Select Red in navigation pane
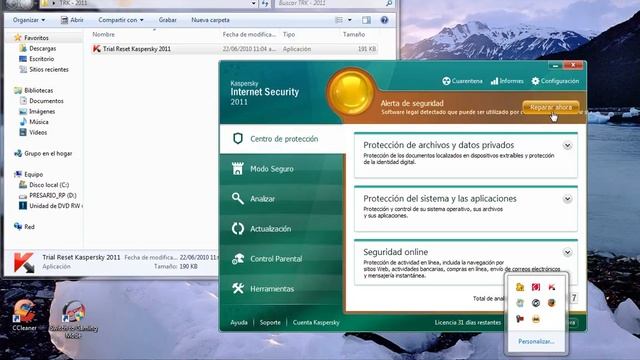Image resolution: width=640 pixels, height=360 pixels. (29, 227)
